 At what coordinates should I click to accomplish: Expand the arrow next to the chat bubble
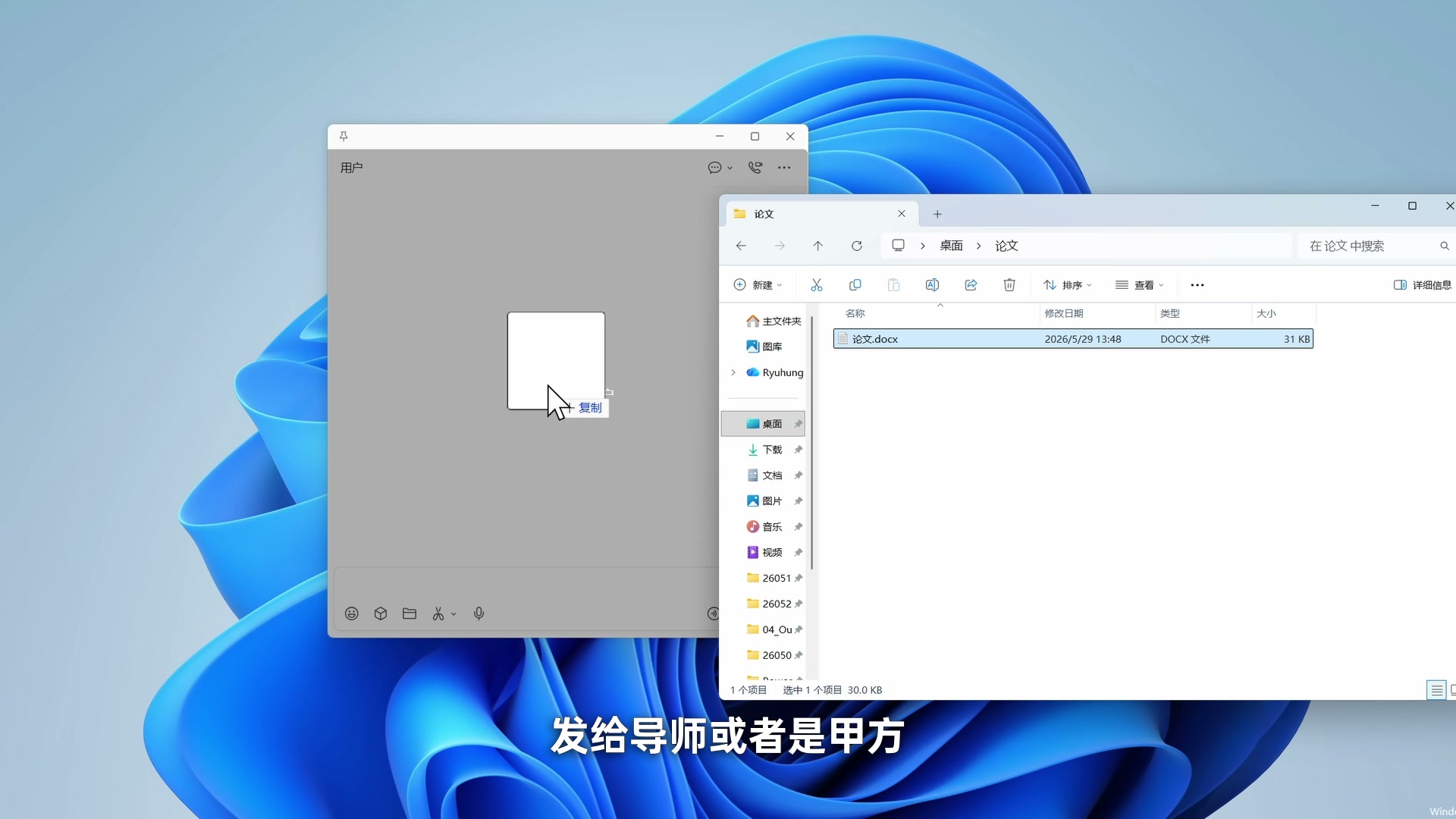tap(730, 168)
